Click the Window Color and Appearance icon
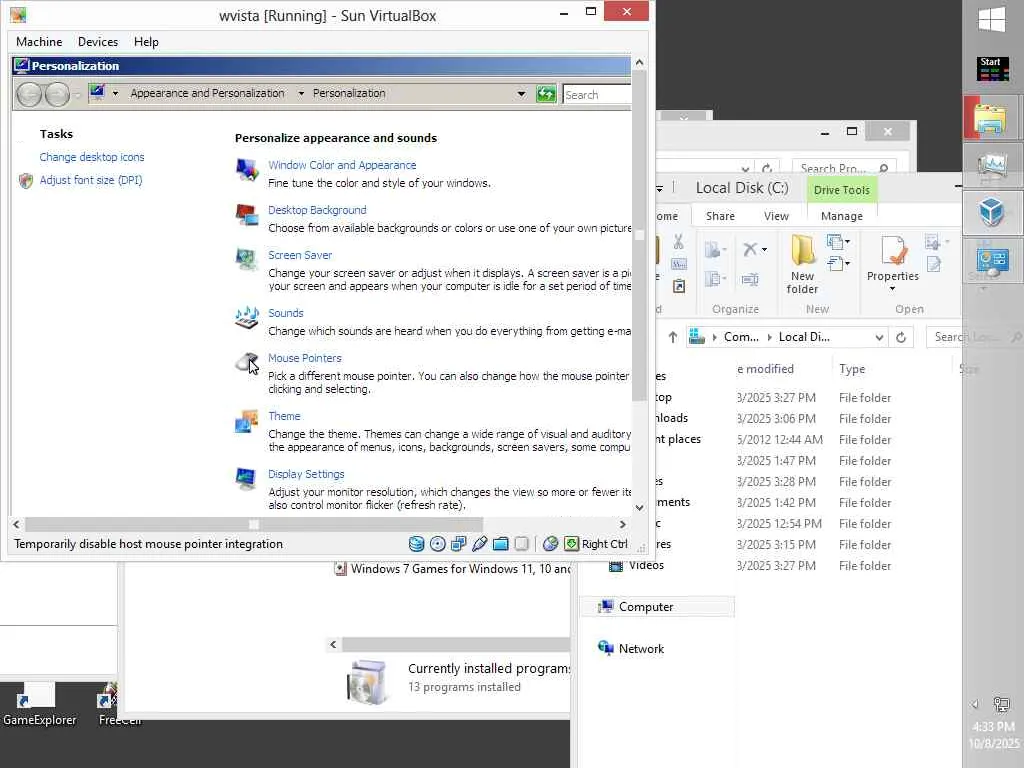The height and width of the screenshot is (768, 1024). (x=247, y=170)
